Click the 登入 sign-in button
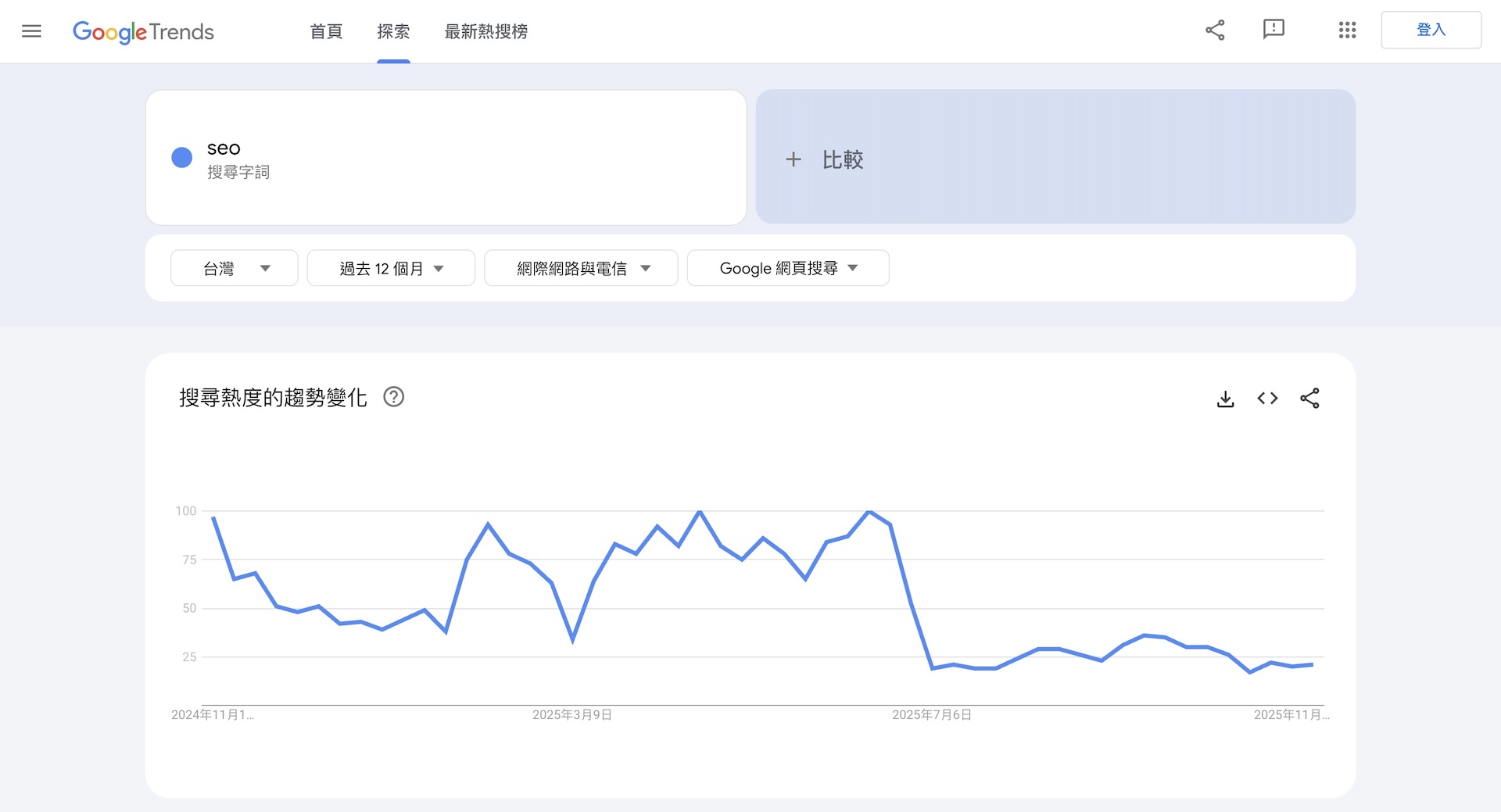Viewport: 1501px width, 812px height. tap(1431, 30)
